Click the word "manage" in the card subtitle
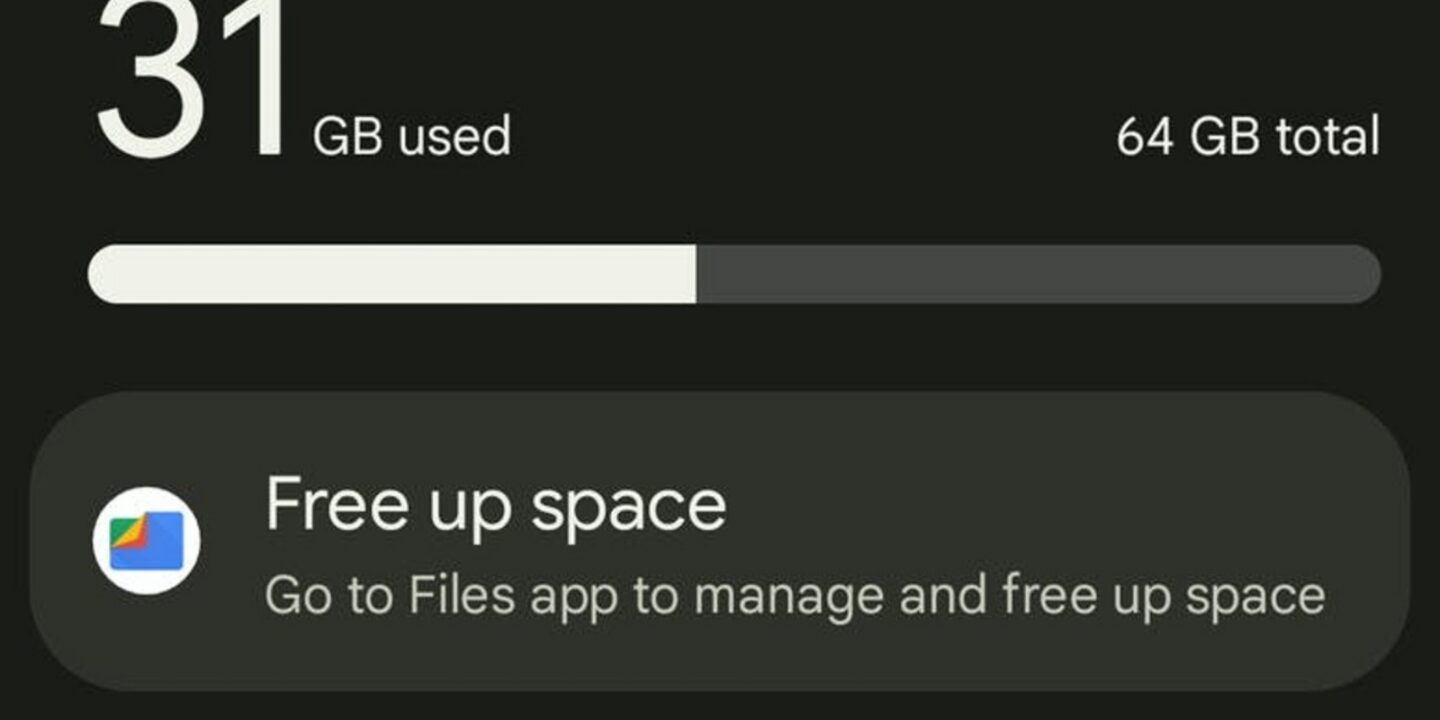The image size is (1440, 720). pyautogui.click(x=789, y=597)
